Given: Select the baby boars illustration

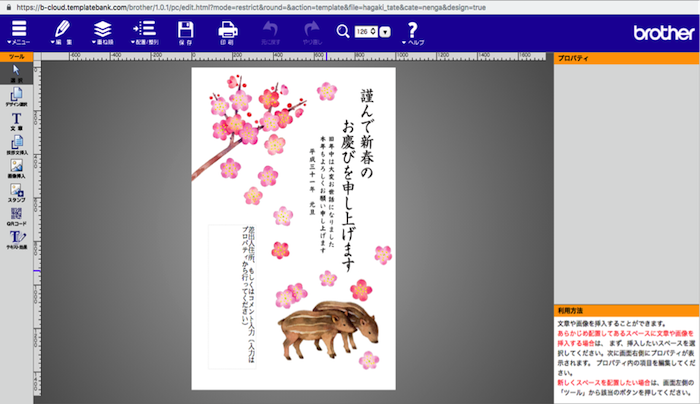Looking at the screenshot, I should pyautogui.click(x=329, y=330).
